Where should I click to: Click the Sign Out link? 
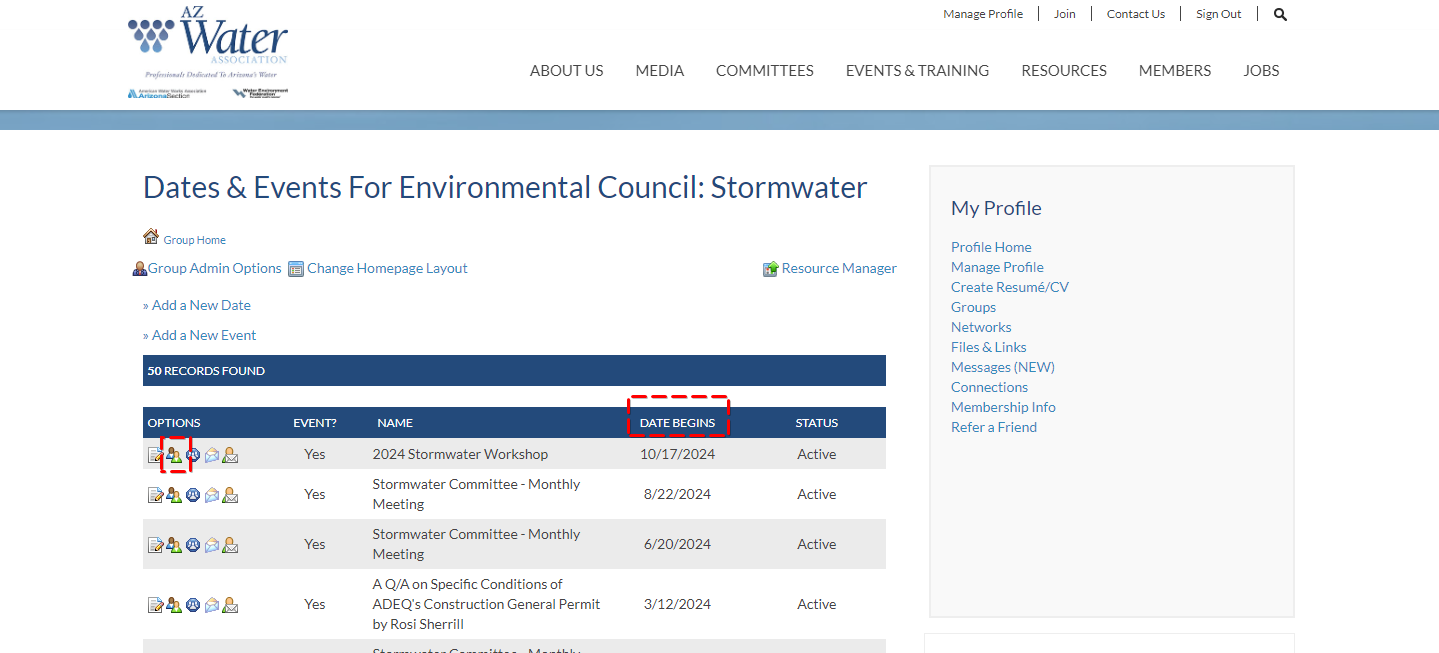[1219, 14]
